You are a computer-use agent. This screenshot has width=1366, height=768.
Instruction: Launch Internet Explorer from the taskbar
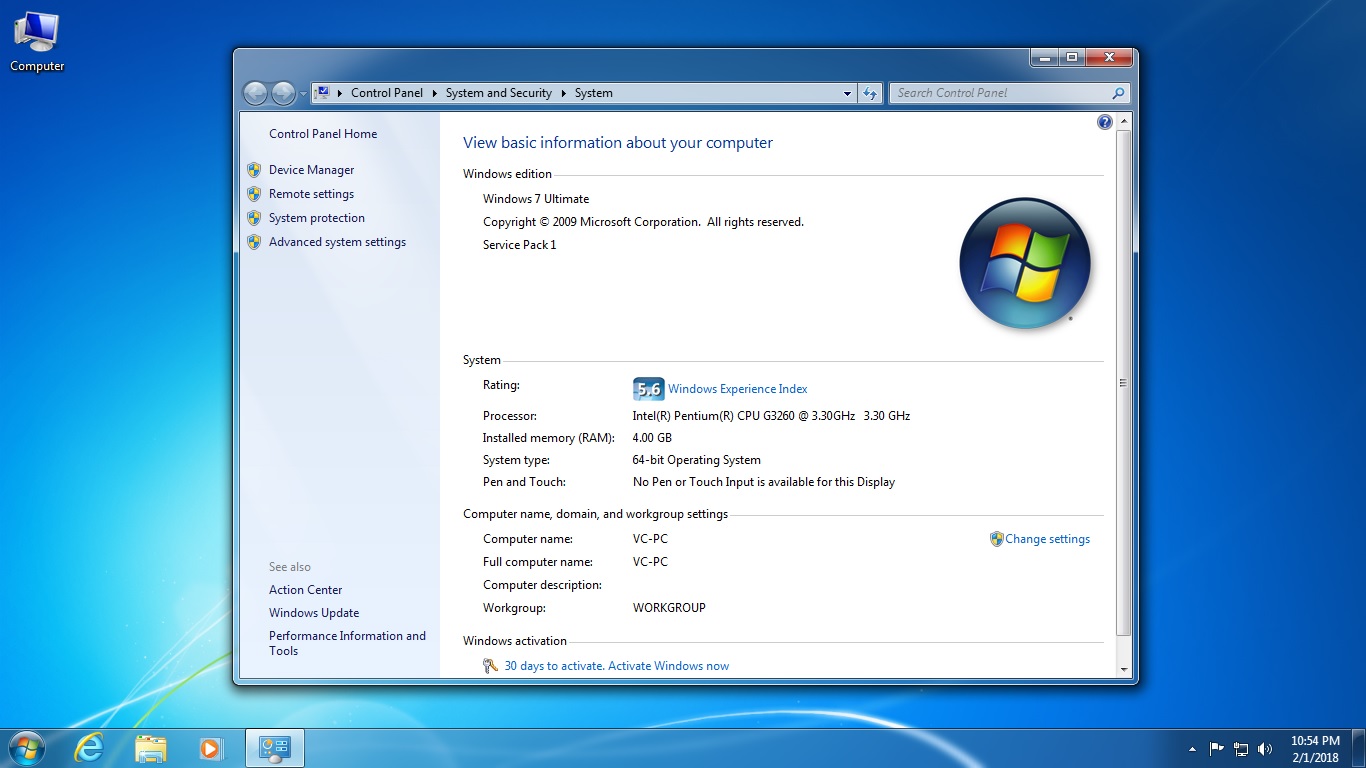tap(89, 748)
